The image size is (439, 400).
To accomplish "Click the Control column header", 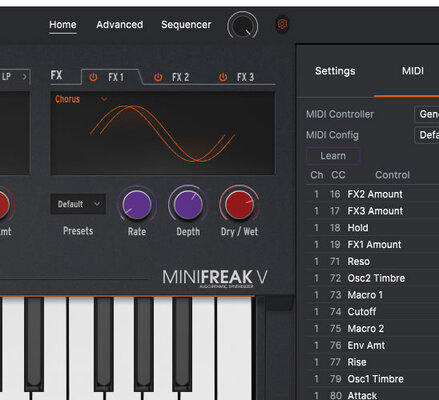I will click(x=392, y=175).
